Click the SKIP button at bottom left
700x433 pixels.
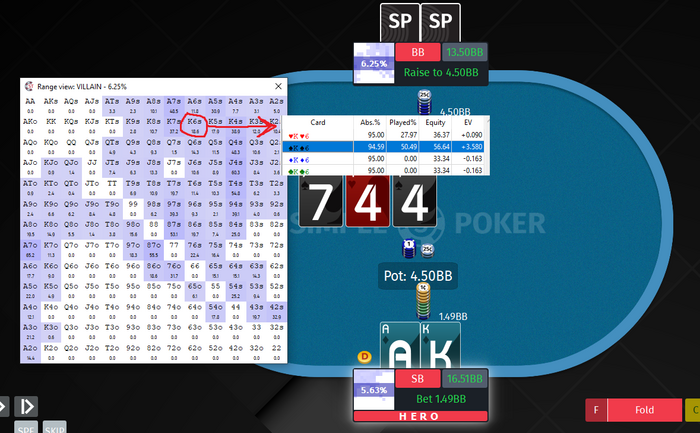(54, 428)
